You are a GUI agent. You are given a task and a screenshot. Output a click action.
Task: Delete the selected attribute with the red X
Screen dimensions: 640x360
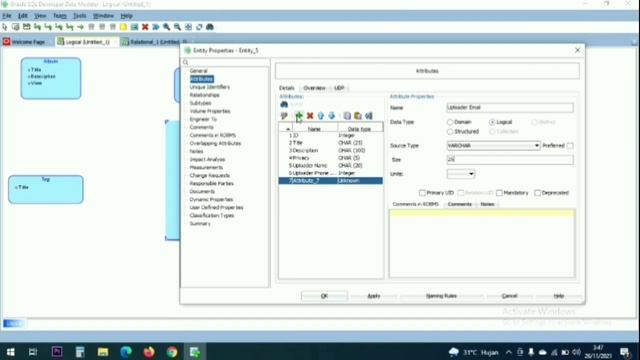(x=310, y=116)
